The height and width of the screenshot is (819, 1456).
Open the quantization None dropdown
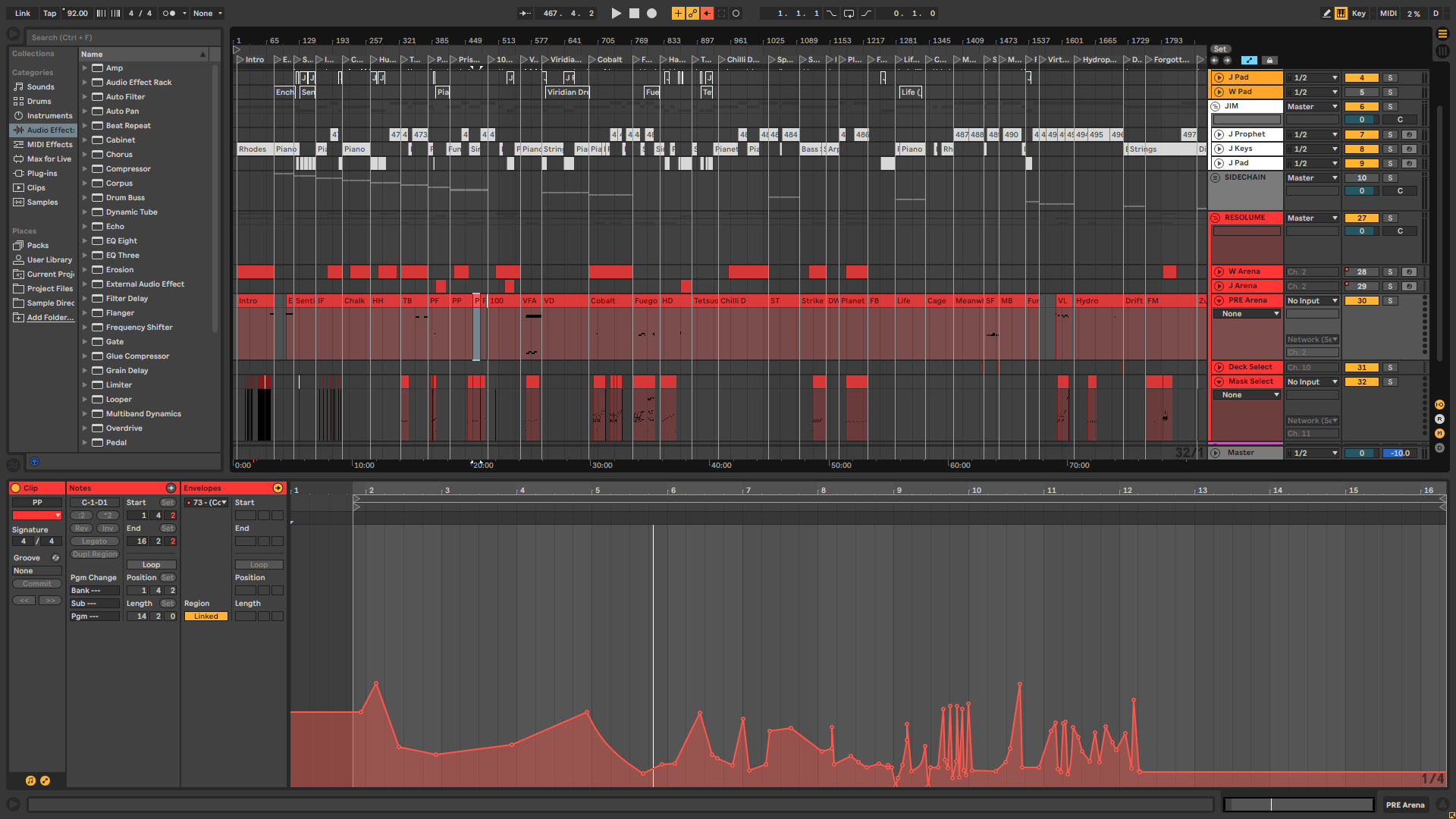pyautogui.click(x=207, y=13)
